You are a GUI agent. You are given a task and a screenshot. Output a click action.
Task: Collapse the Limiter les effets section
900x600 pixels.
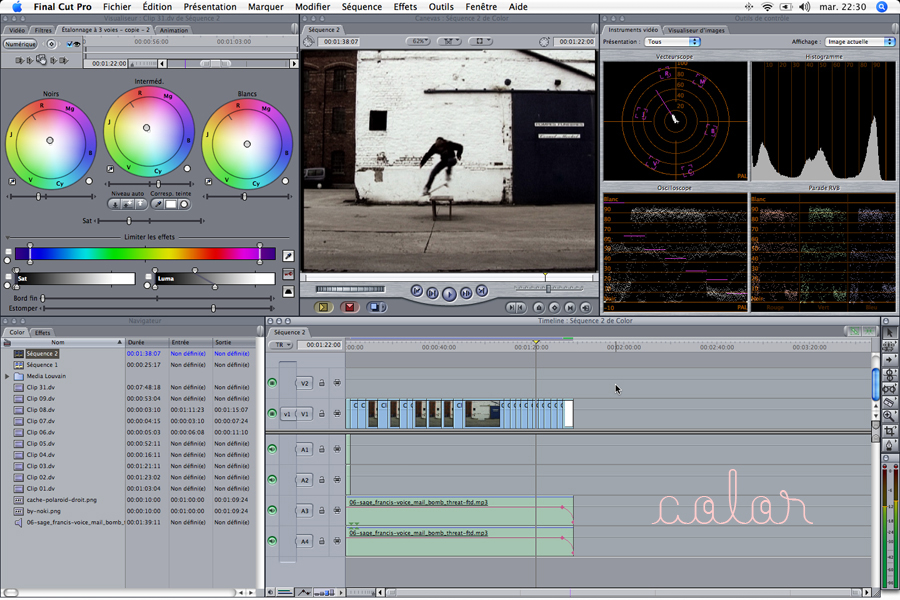point(7,237)
